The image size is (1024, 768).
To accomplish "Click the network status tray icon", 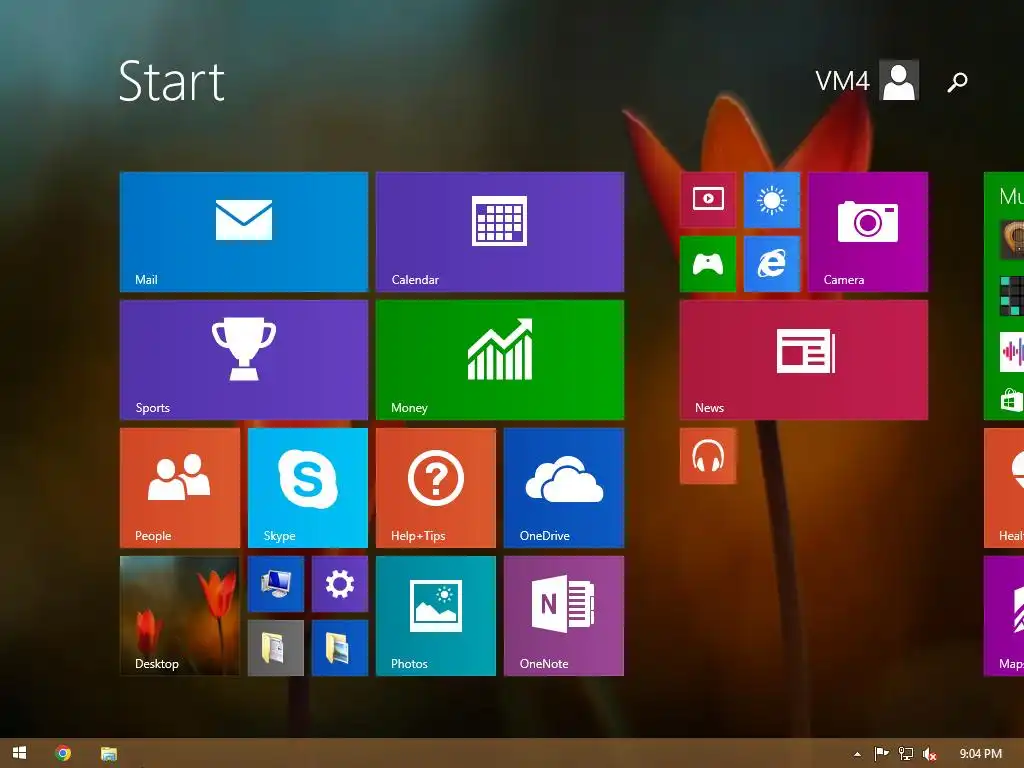I will 906,754.
